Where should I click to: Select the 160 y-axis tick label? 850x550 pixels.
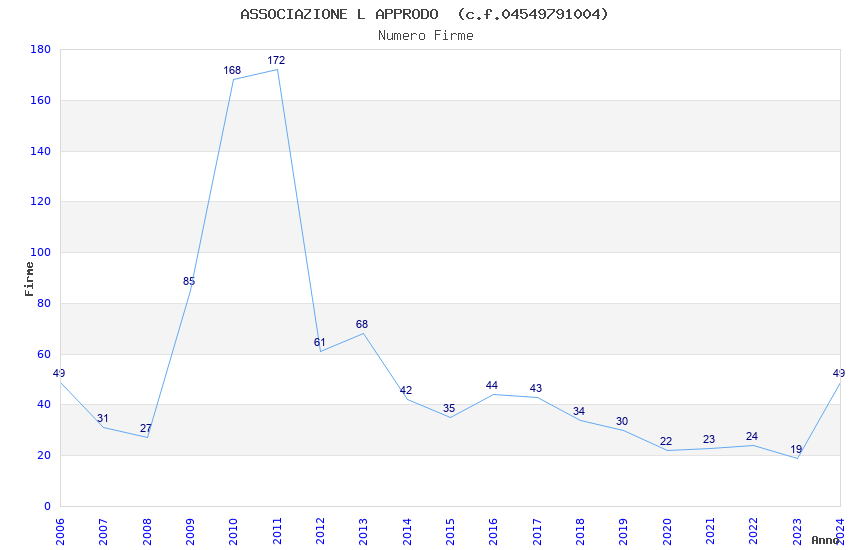click(40, 100)
